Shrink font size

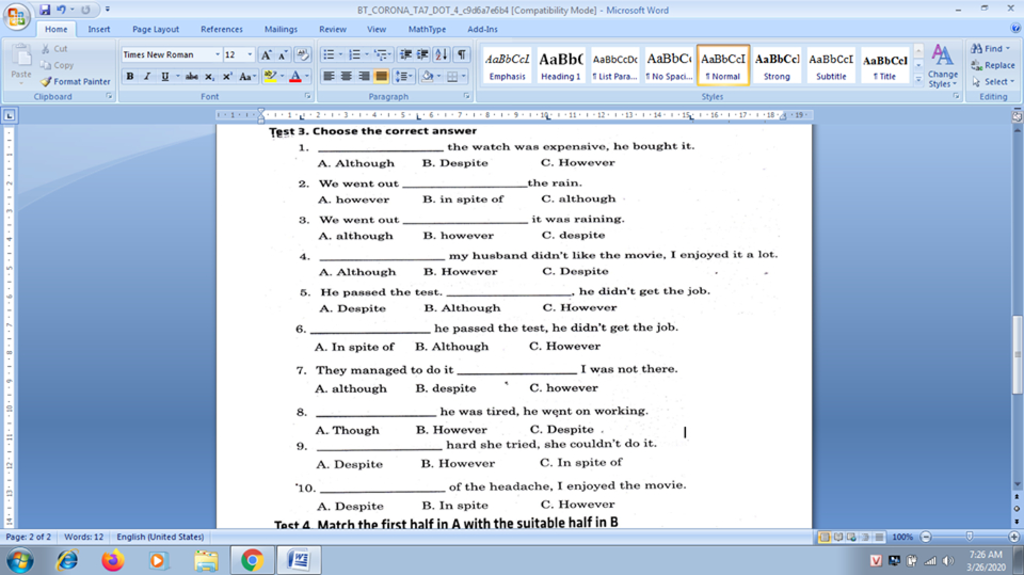pos(283,55)
